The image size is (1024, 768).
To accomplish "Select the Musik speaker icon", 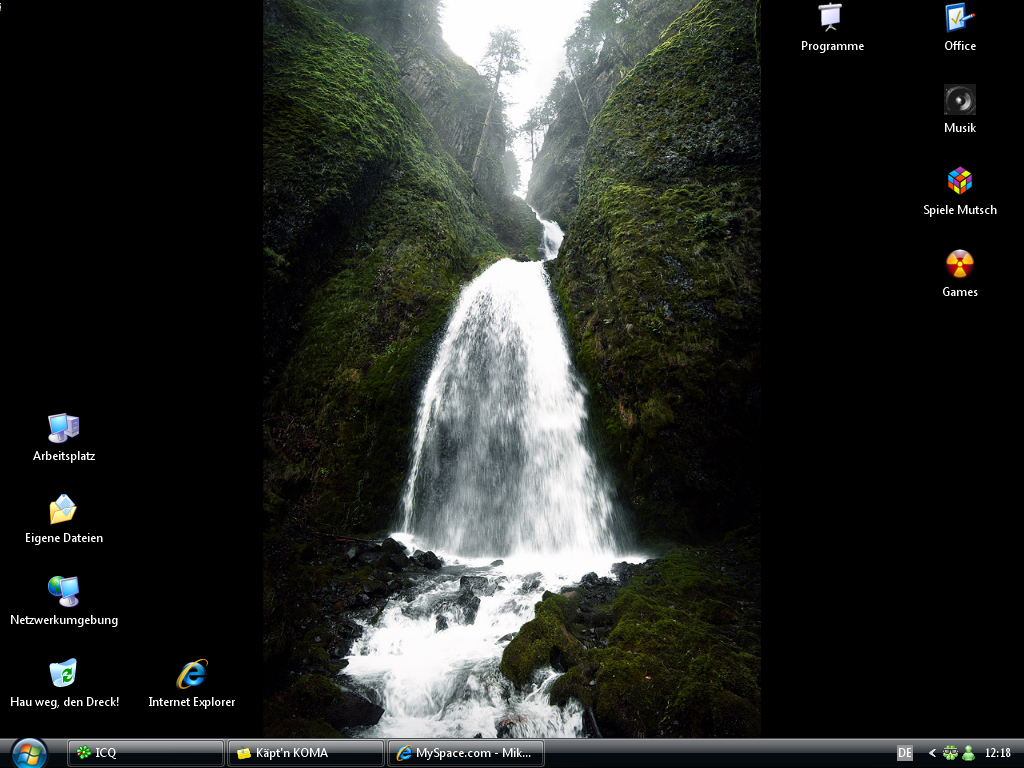I will [959, 100].
